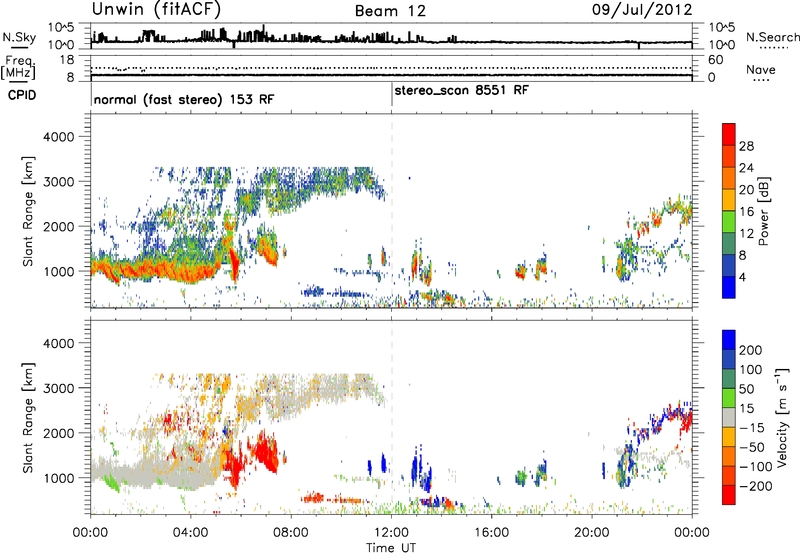This screenshot has width=800, height=554.
Task: Click the 'Beam 12' label
Action: tap(390, 11)
